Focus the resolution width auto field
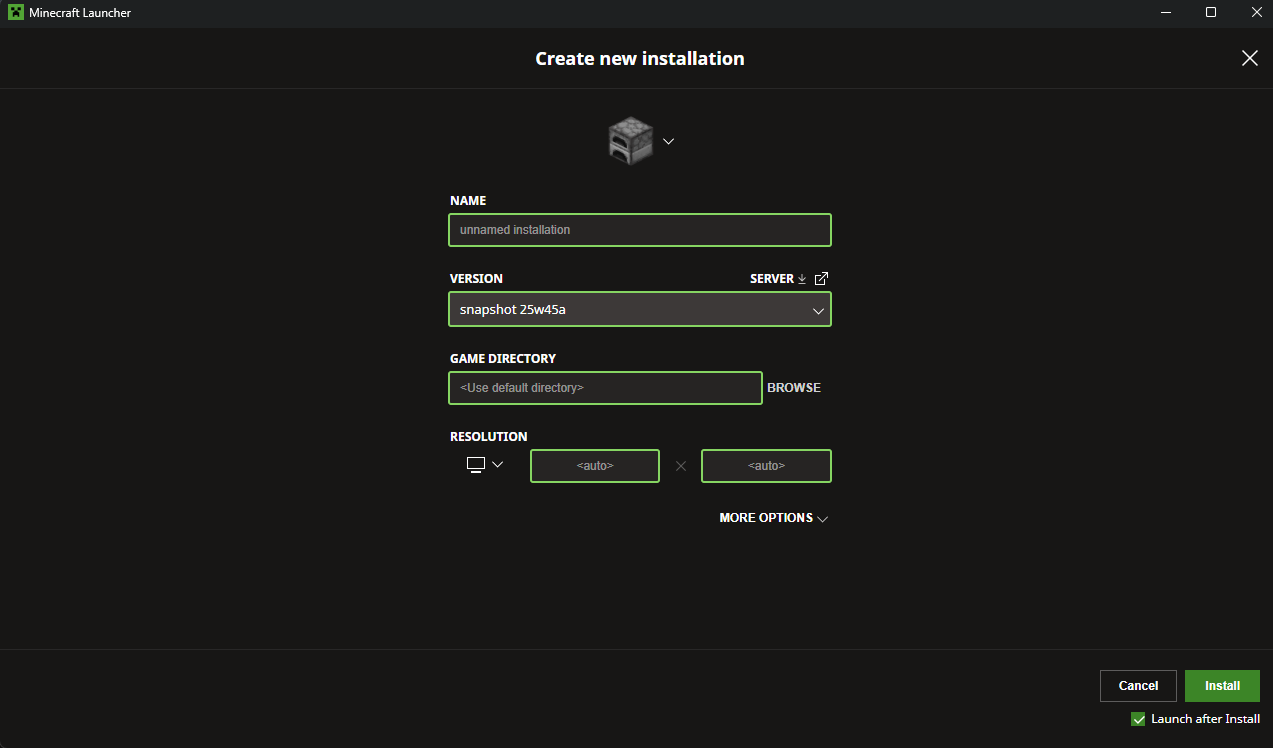Screen dimensions: 1273x748 point(595,466)
